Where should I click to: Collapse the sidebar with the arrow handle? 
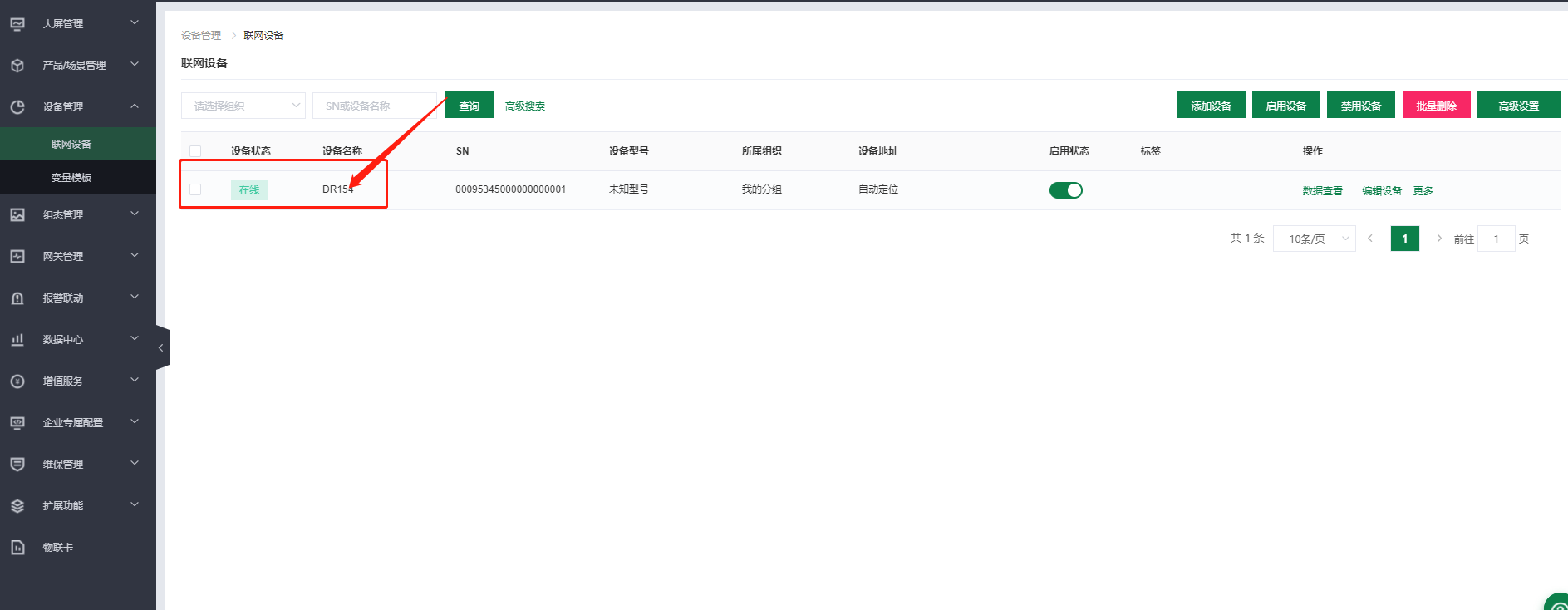[x=162, y=347]
